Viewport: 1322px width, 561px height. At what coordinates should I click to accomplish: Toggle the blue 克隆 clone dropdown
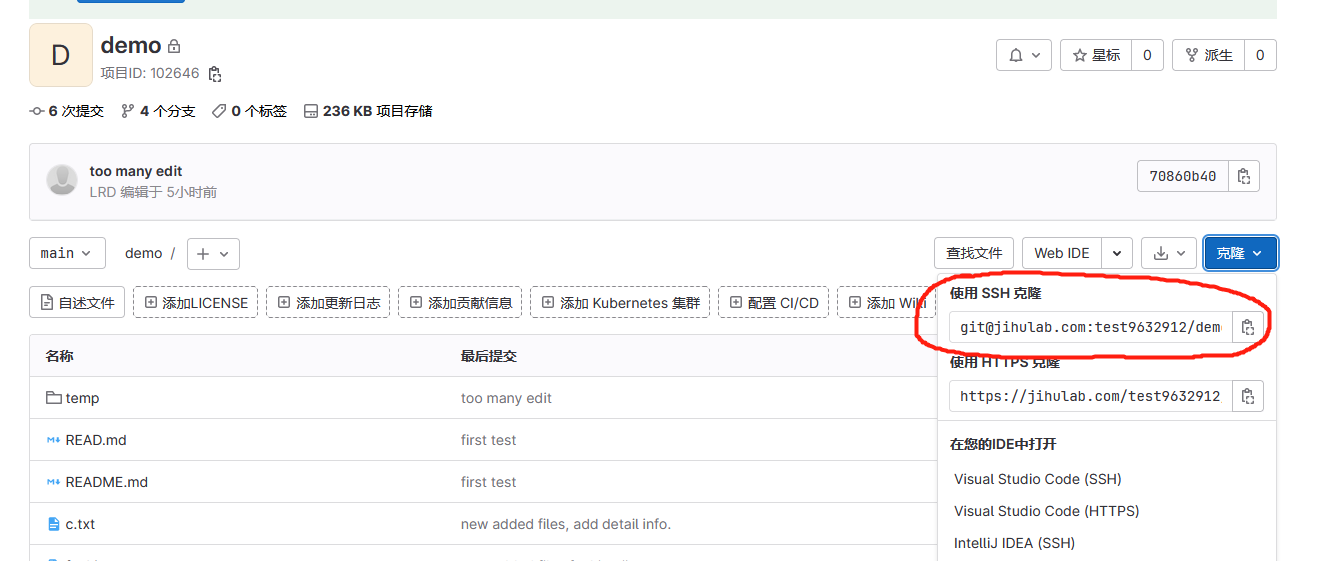click(x=1240, y=253)
